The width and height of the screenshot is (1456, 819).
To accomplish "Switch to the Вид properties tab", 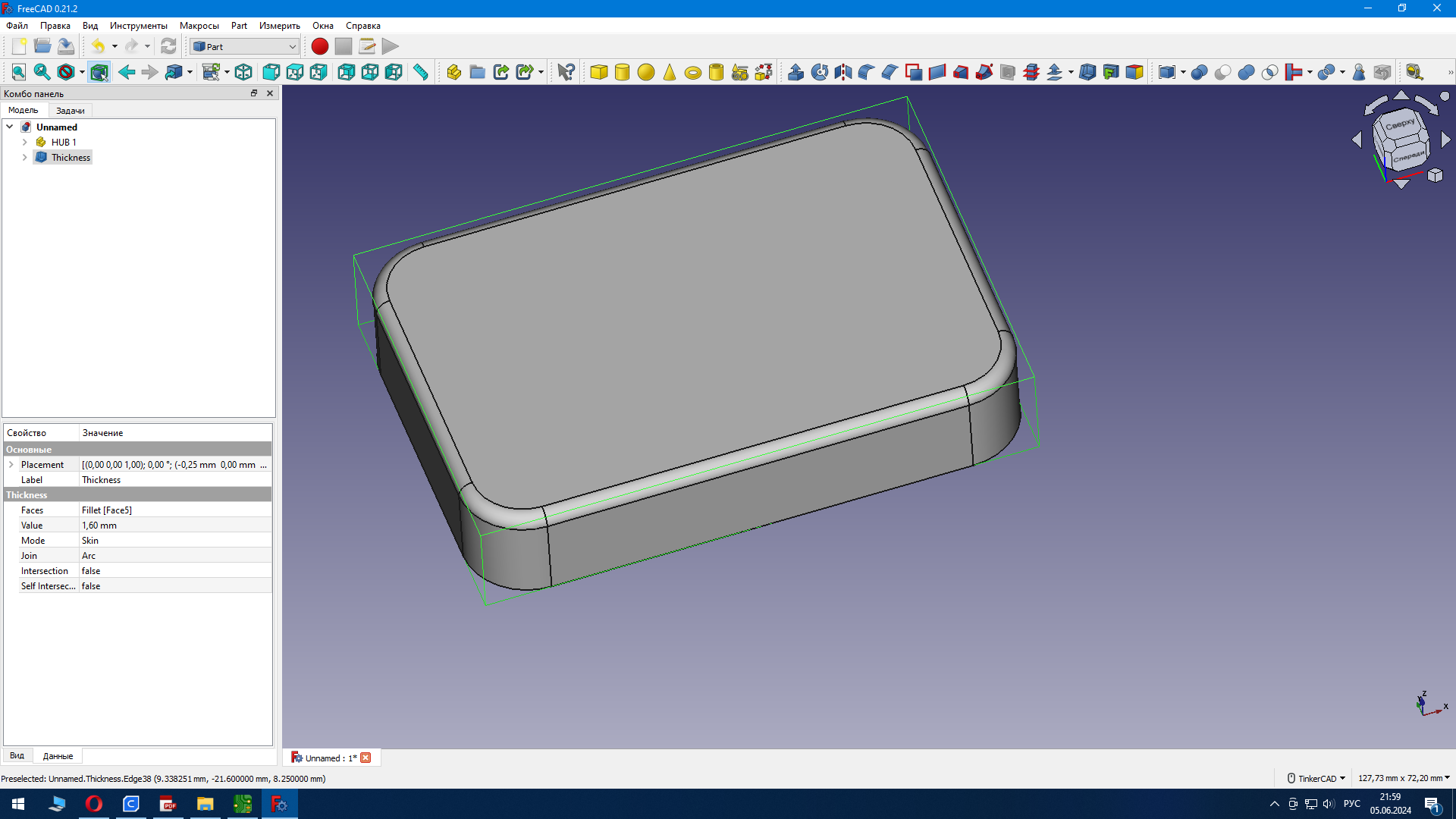I will pyautogui.click(x=17, y=755).
